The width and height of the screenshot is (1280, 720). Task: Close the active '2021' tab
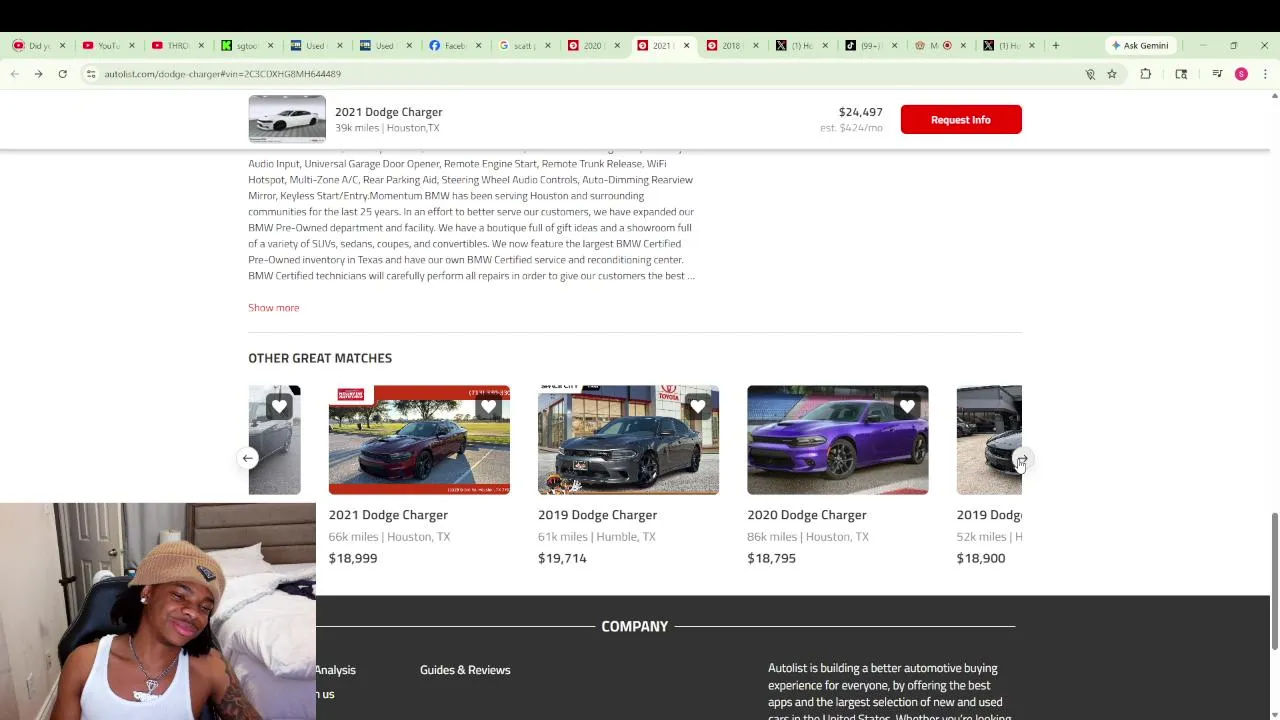pyautogui.click(x=686, y=45)
